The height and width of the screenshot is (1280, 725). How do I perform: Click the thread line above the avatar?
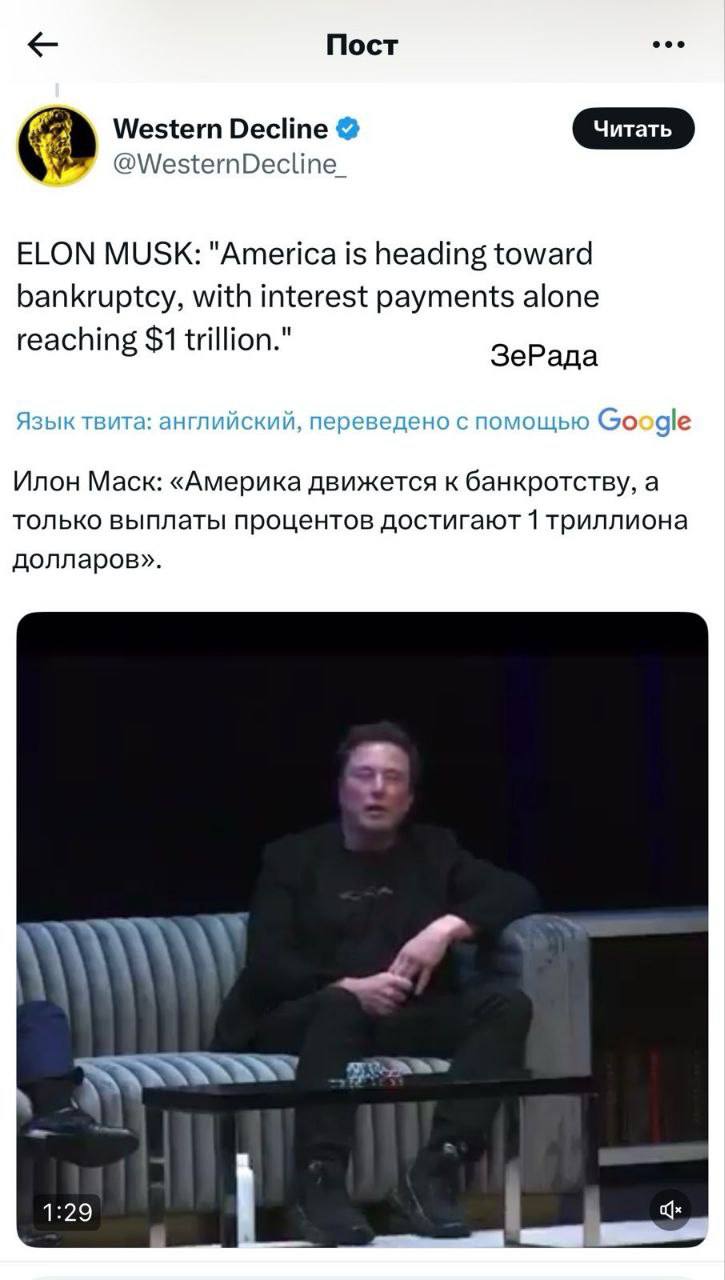coord(57,92)
